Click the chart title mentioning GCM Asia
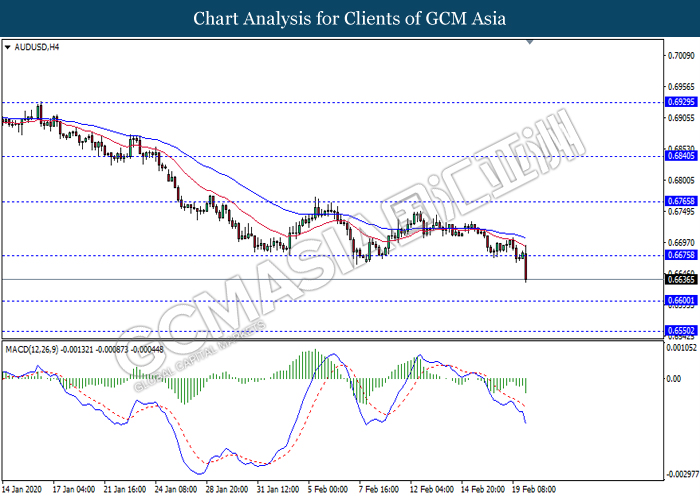 pyautogui.click(x=349, y=19)
